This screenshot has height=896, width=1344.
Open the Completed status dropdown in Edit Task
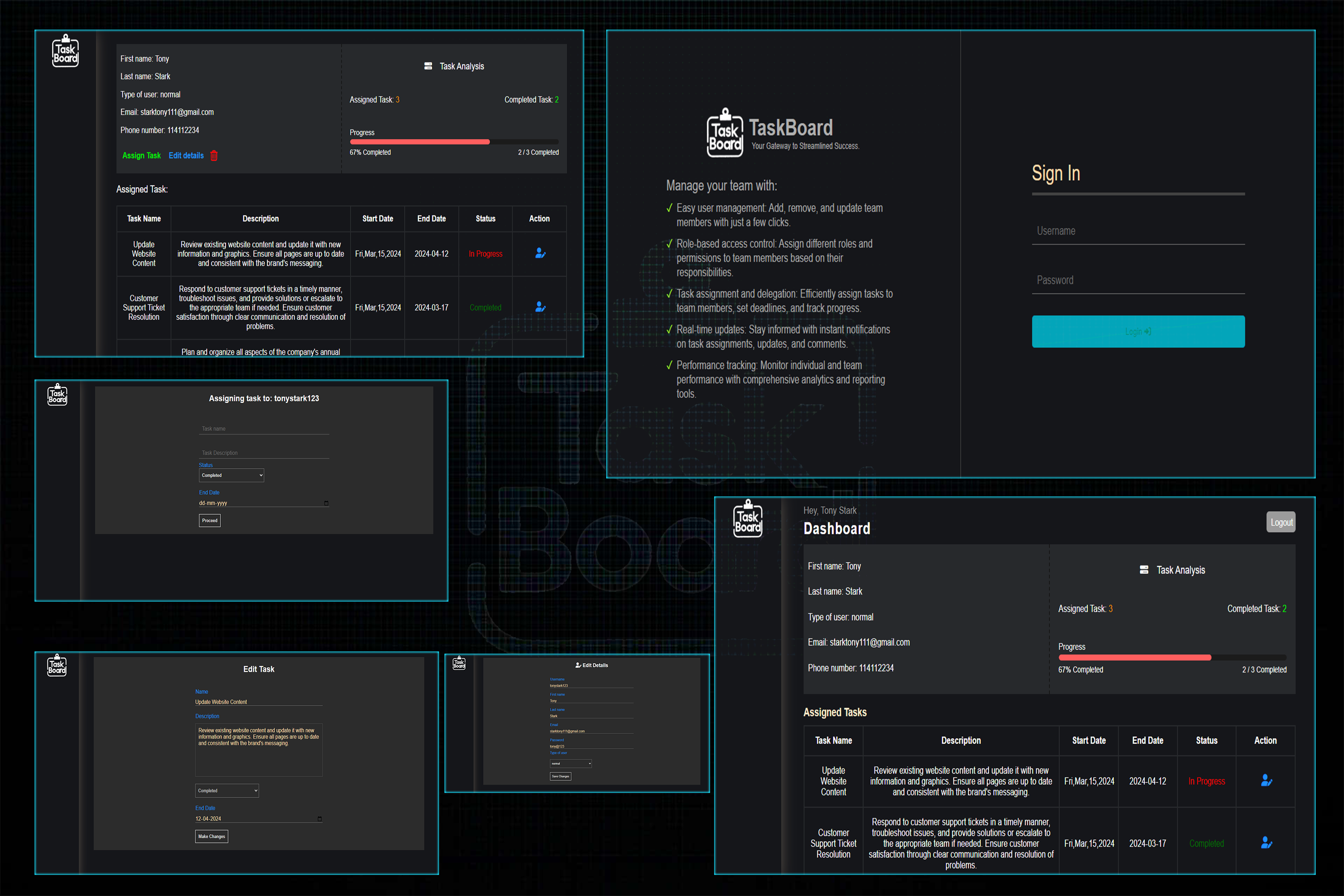pyautogui.click(x=227, y=791)
